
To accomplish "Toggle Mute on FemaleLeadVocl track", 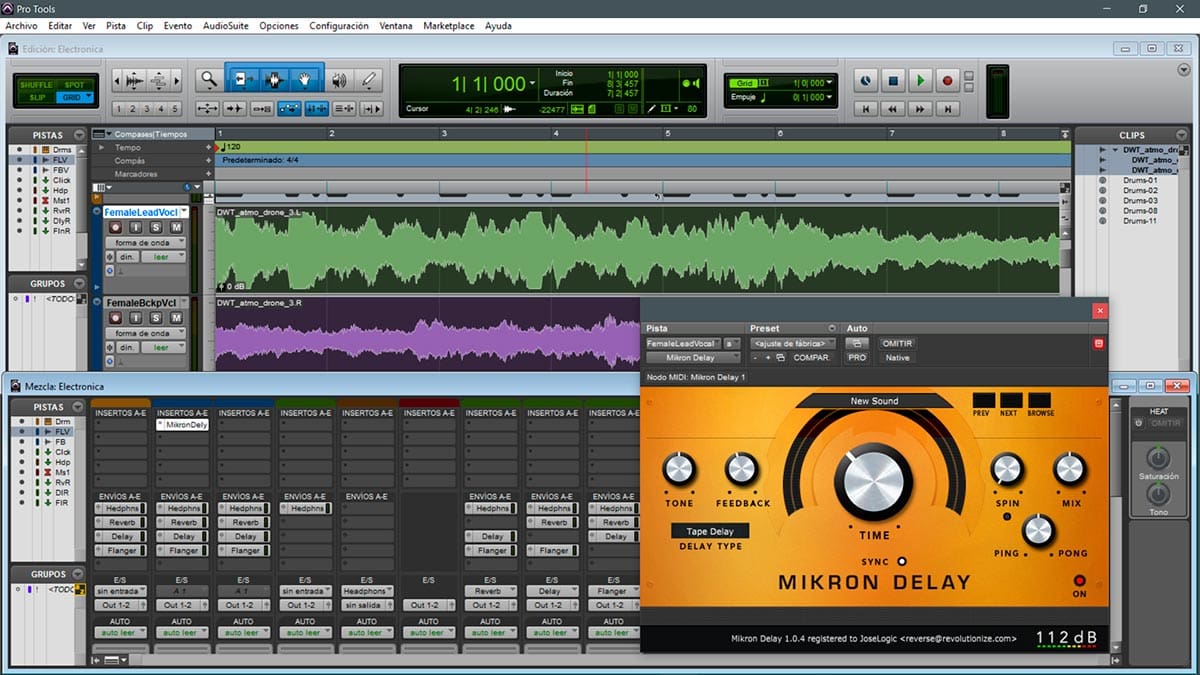I will pos(176,228).
